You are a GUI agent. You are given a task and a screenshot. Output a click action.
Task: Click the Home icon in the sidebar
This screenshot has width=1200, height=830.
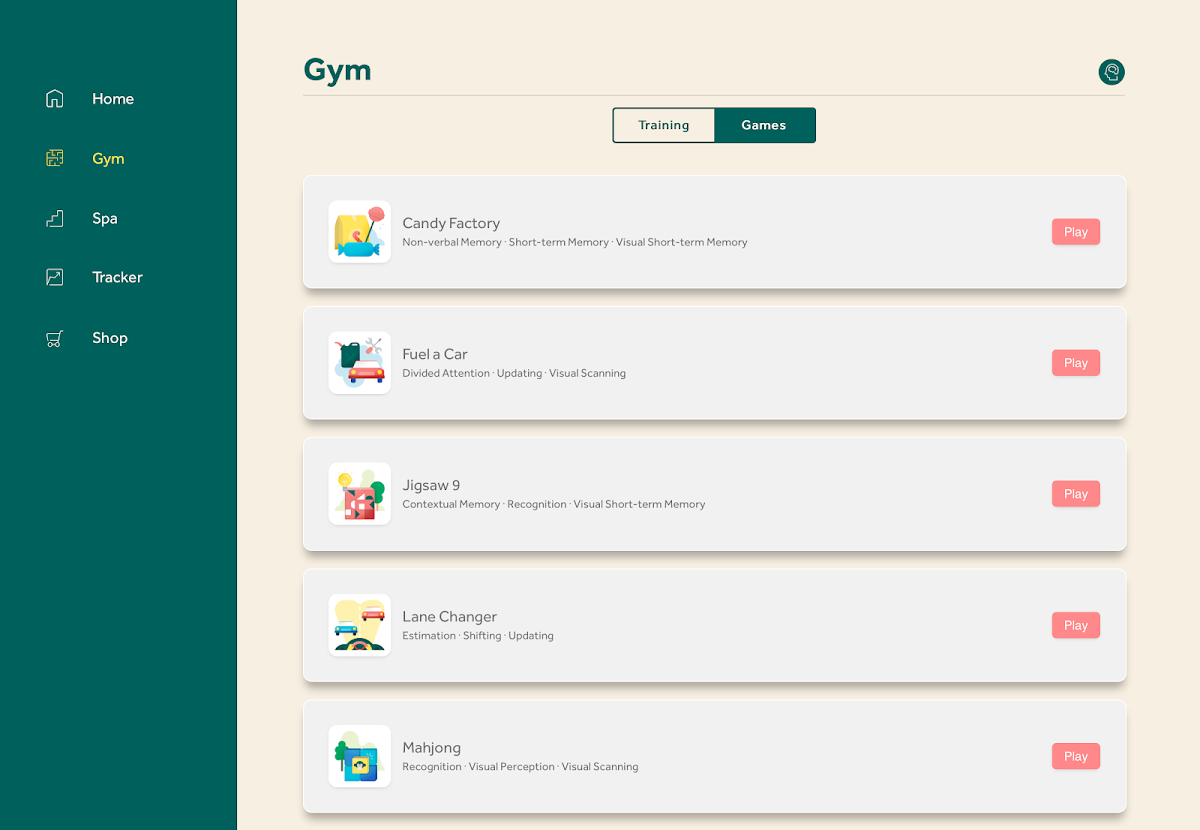point(55,99)
